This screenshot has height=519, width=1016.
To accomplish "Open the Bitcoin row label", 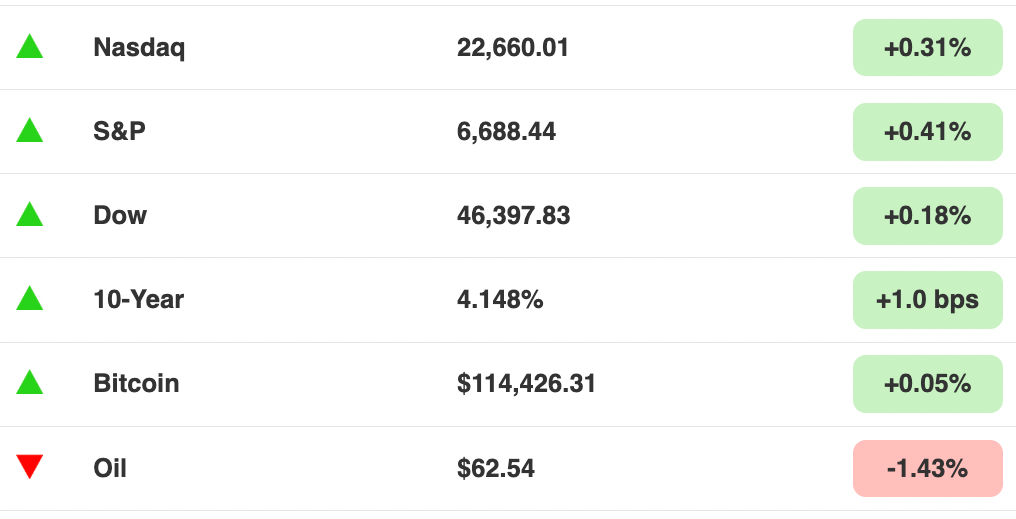I will pyautogui.click(x=136, y=384).
